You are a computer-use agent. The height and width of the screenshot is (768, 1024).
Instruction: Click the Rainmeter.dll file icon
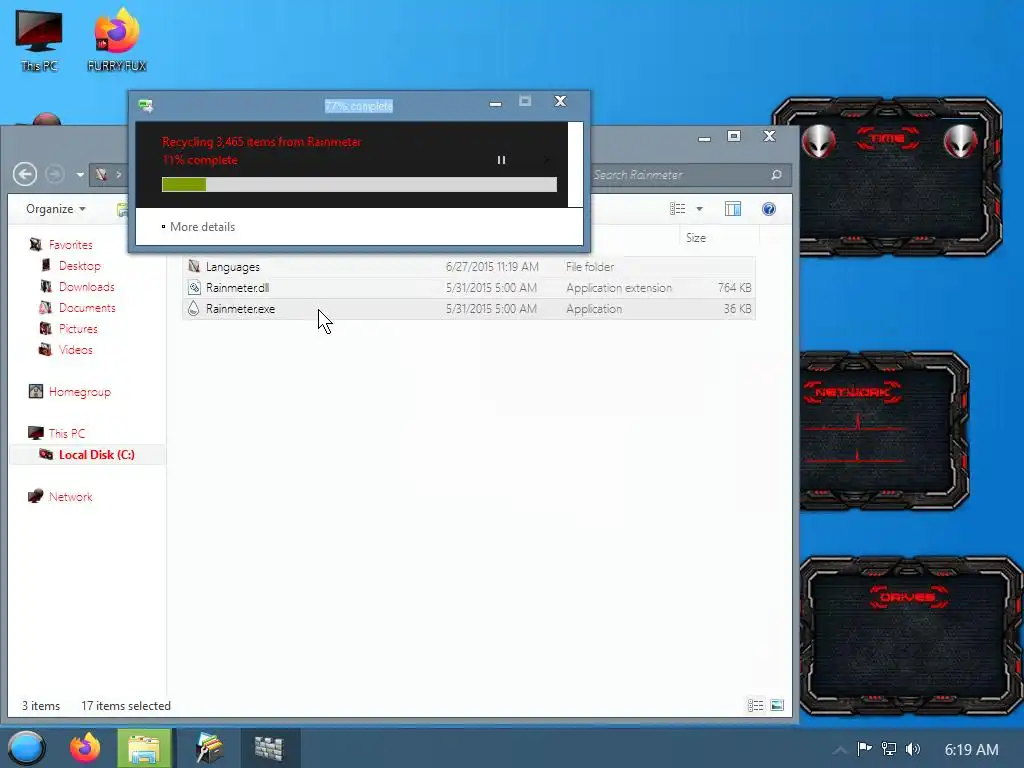(193, 287)
